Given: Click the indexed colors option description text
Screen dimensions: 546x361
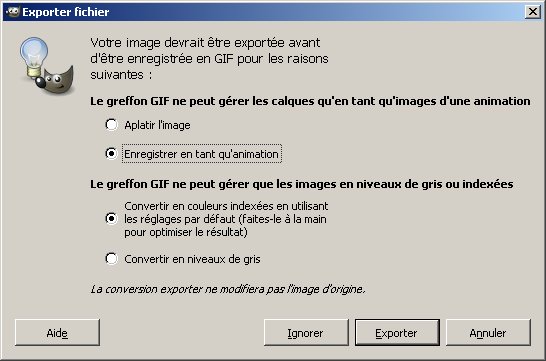Looking at the screenshot, I should 226,219.
